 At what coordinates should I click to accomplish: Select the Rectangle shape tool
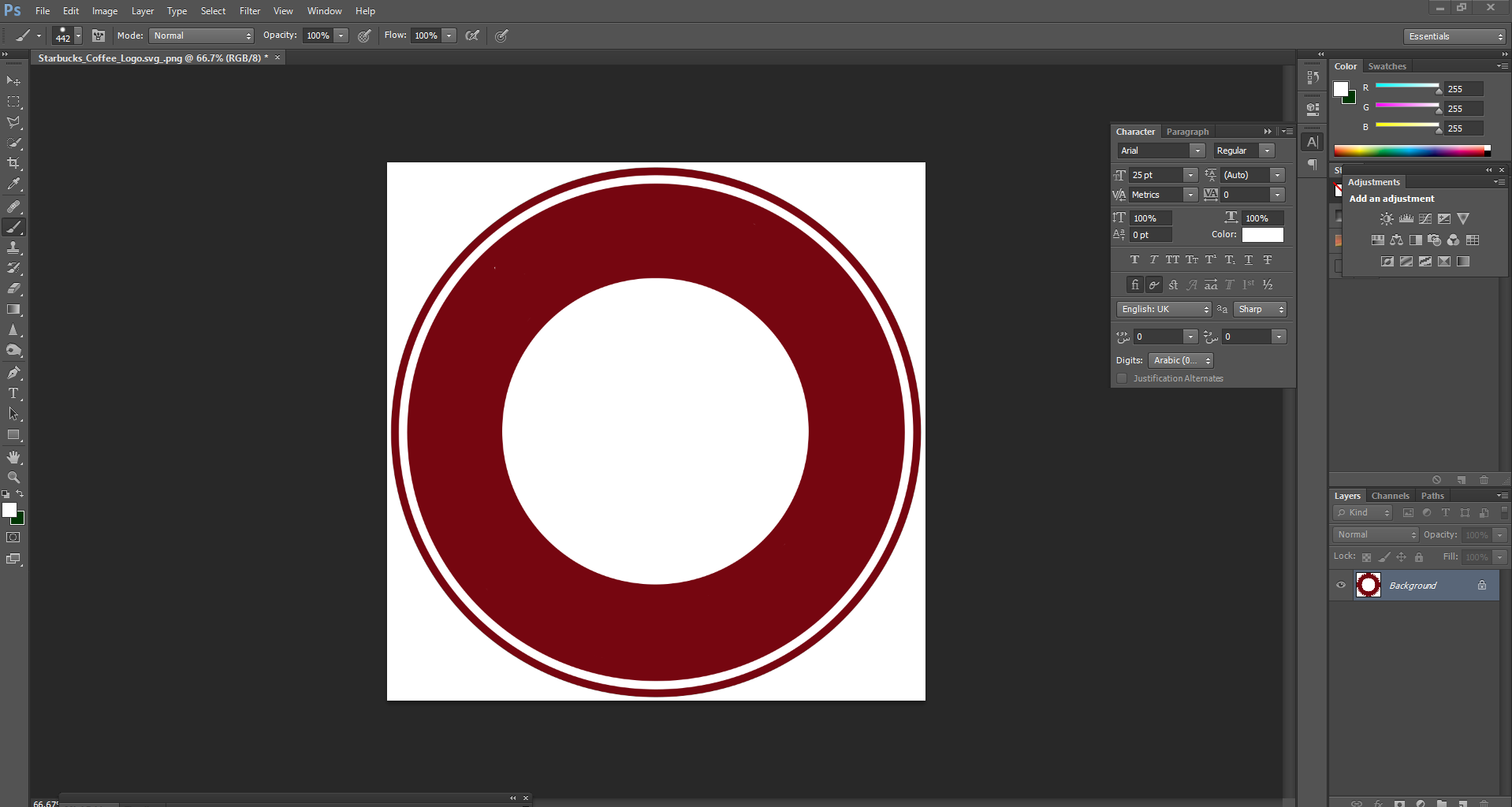coord(13,435)
